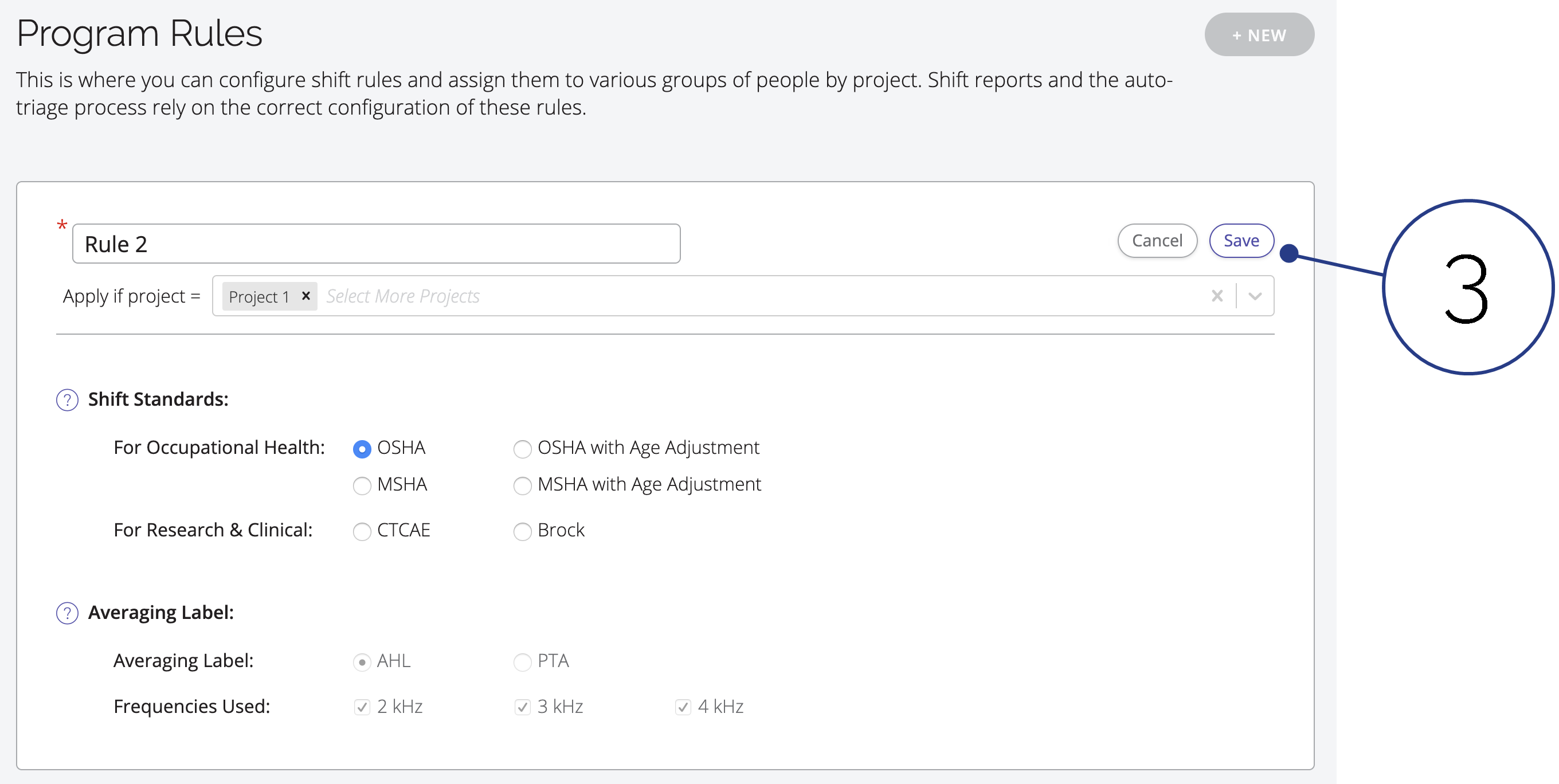Create a rule with + NEW
The width and height of the screenshot is (1559, 784).
[x=1259, y=35]
